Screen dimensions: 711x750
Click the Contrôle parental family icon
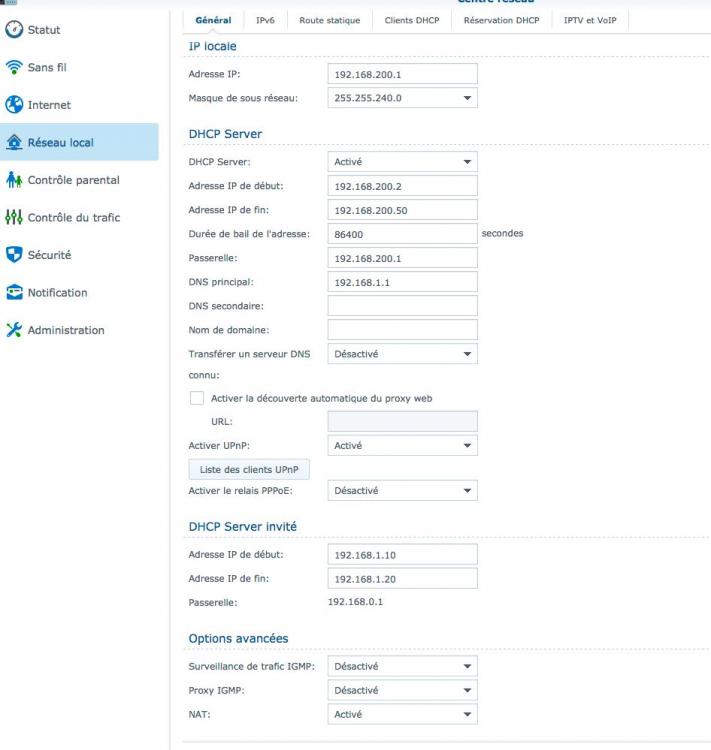click(14, 180)
